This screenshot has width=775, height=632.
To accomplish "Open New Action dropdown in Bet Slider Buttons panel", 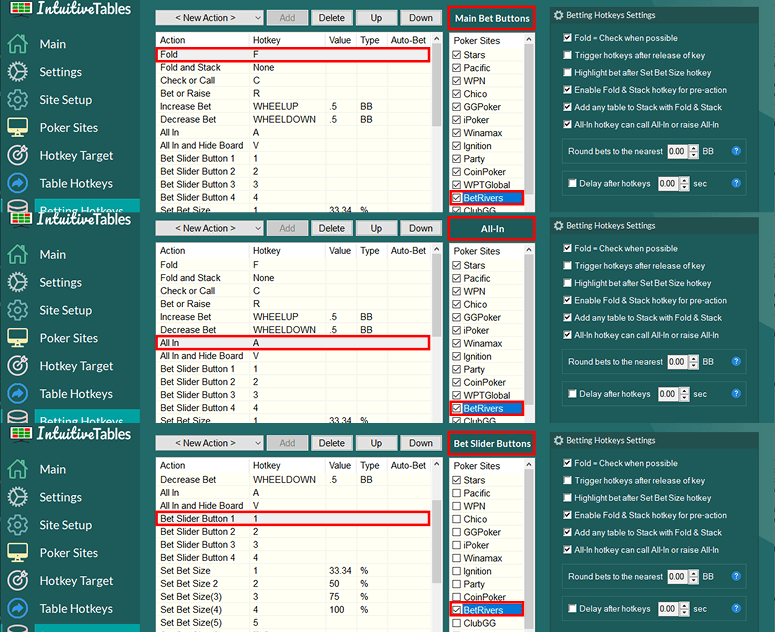I will (x=209, y=443).
